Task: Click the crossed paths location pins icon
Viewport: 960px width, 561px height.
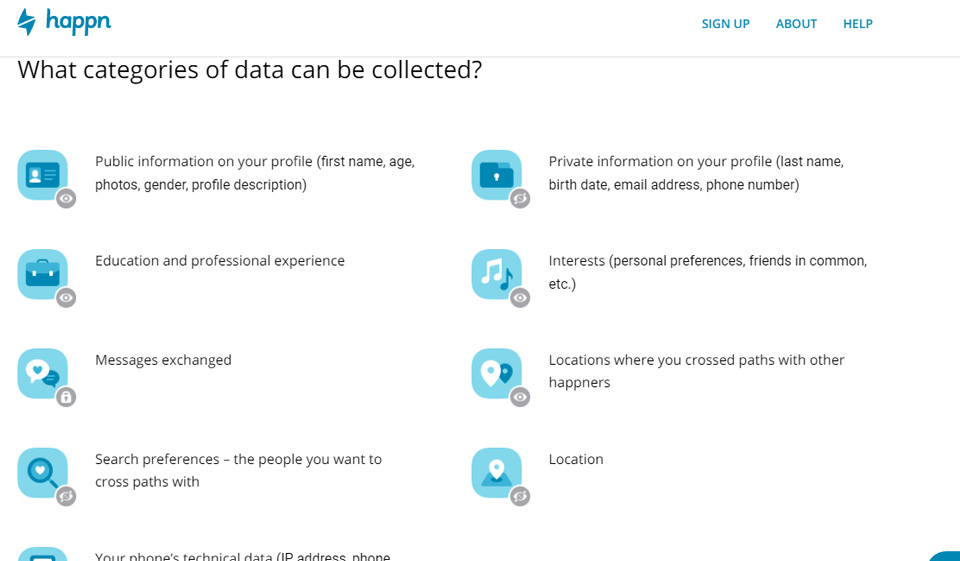Action: tap(496, 373)
